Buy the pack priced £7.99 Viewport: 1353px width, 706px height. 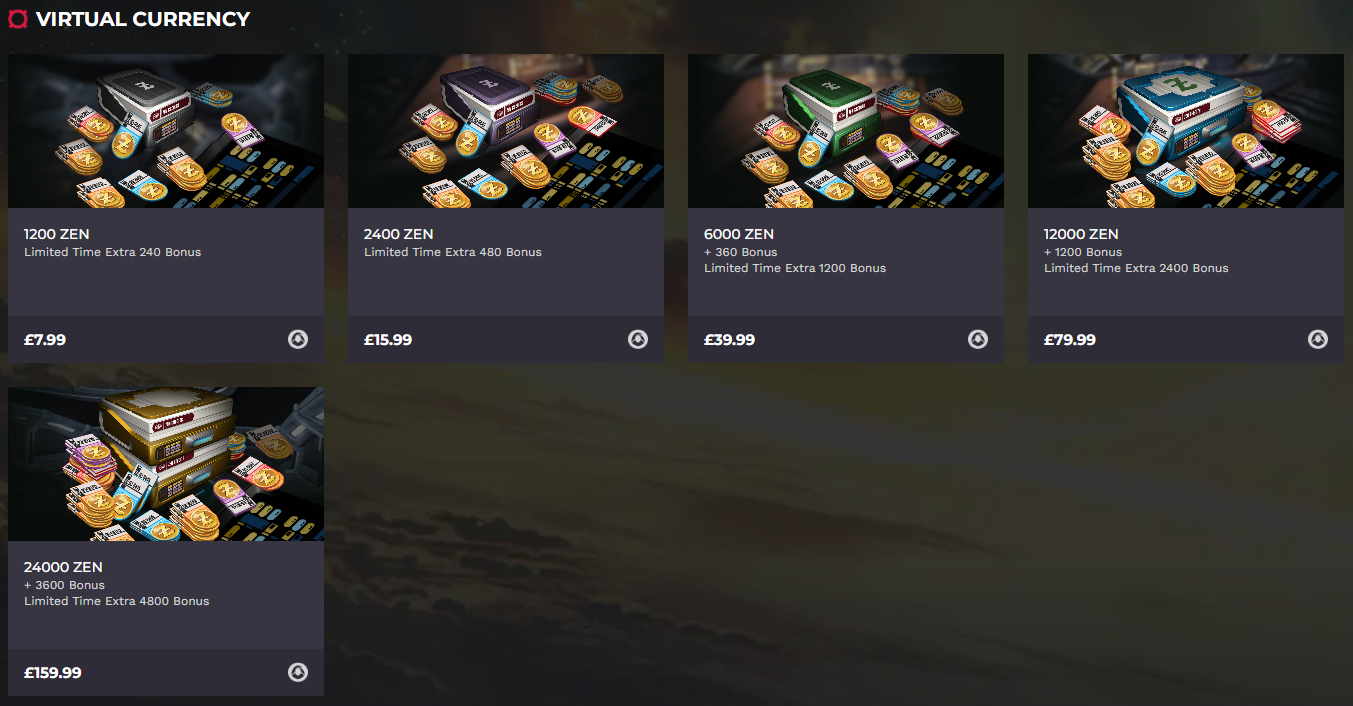pyautogui.click(x=45, y=340)
